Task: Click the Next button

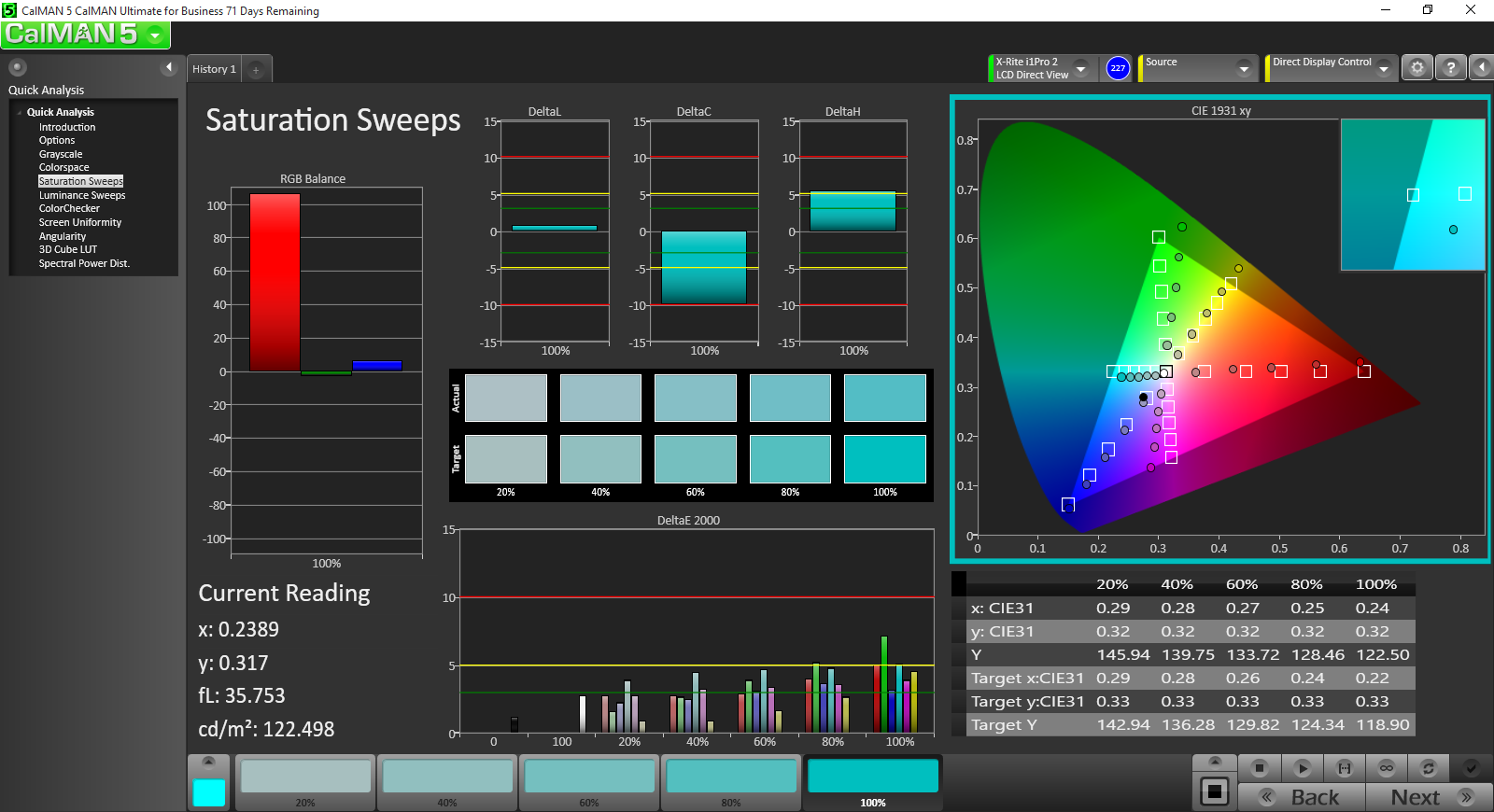Action: [1429, 797]
